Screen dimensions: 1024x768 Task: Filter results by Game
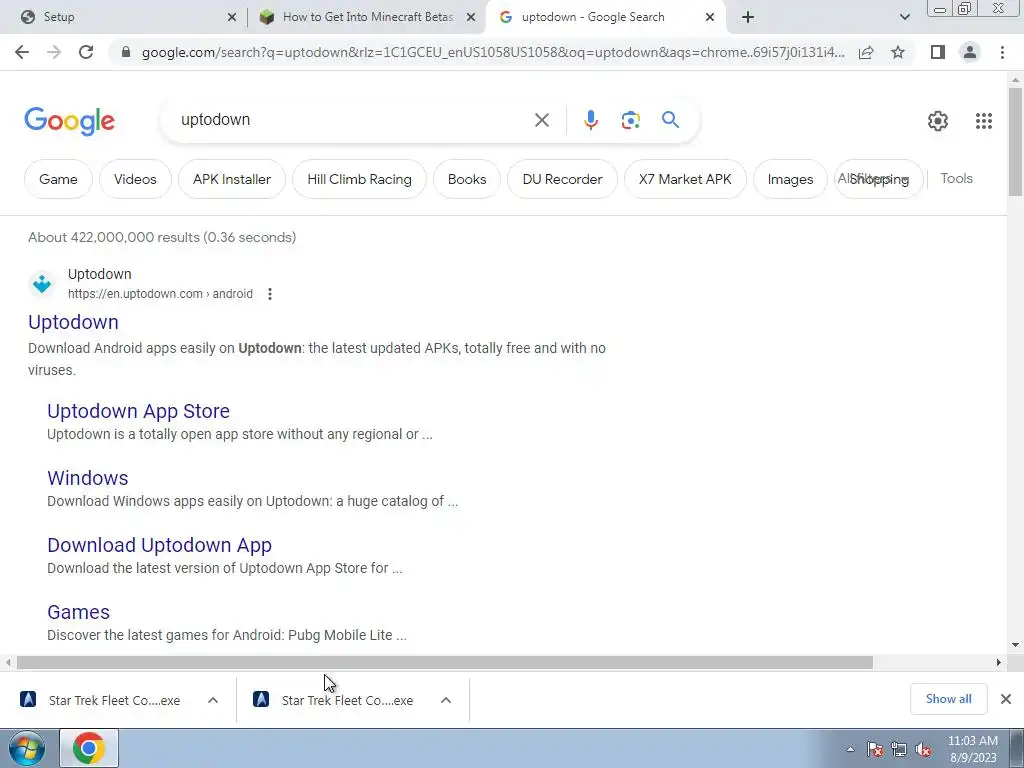tap(58, 179)
